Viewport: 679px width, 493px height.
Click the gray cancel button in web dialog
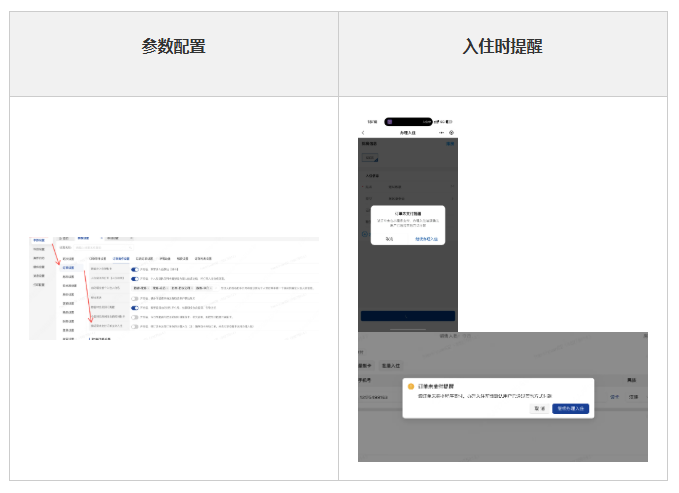pyautogui.click(x=540, y=409)
